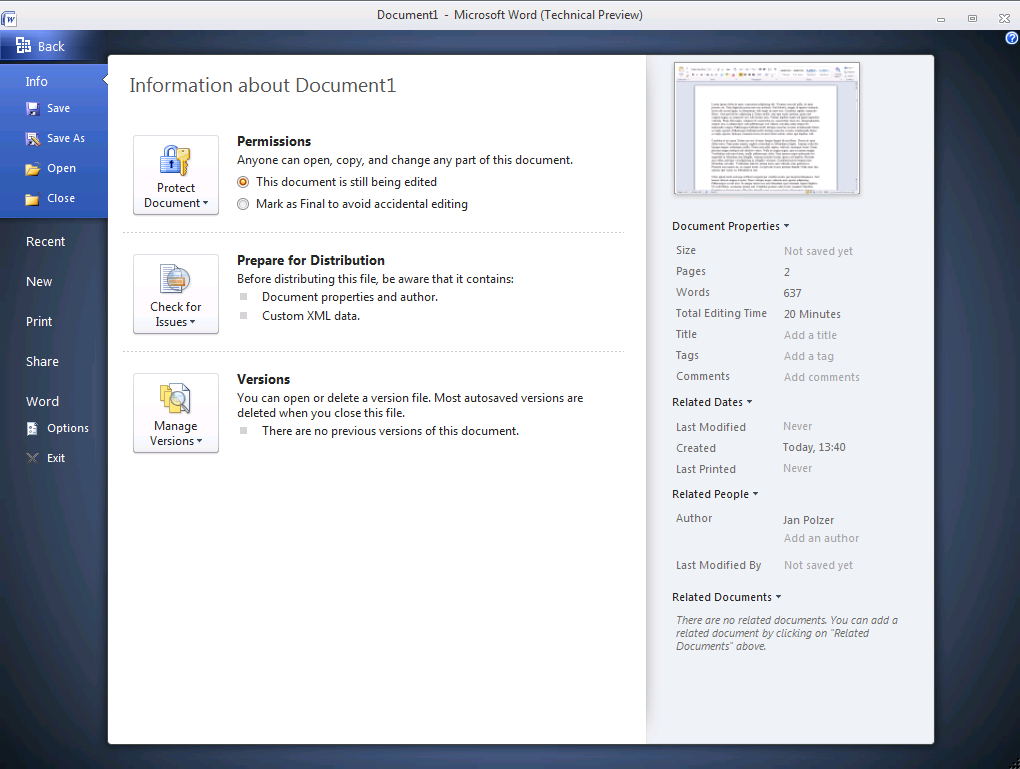Restore down the Word window
The width and height of the screenshot is (1020, 769).
pos(973,19)
